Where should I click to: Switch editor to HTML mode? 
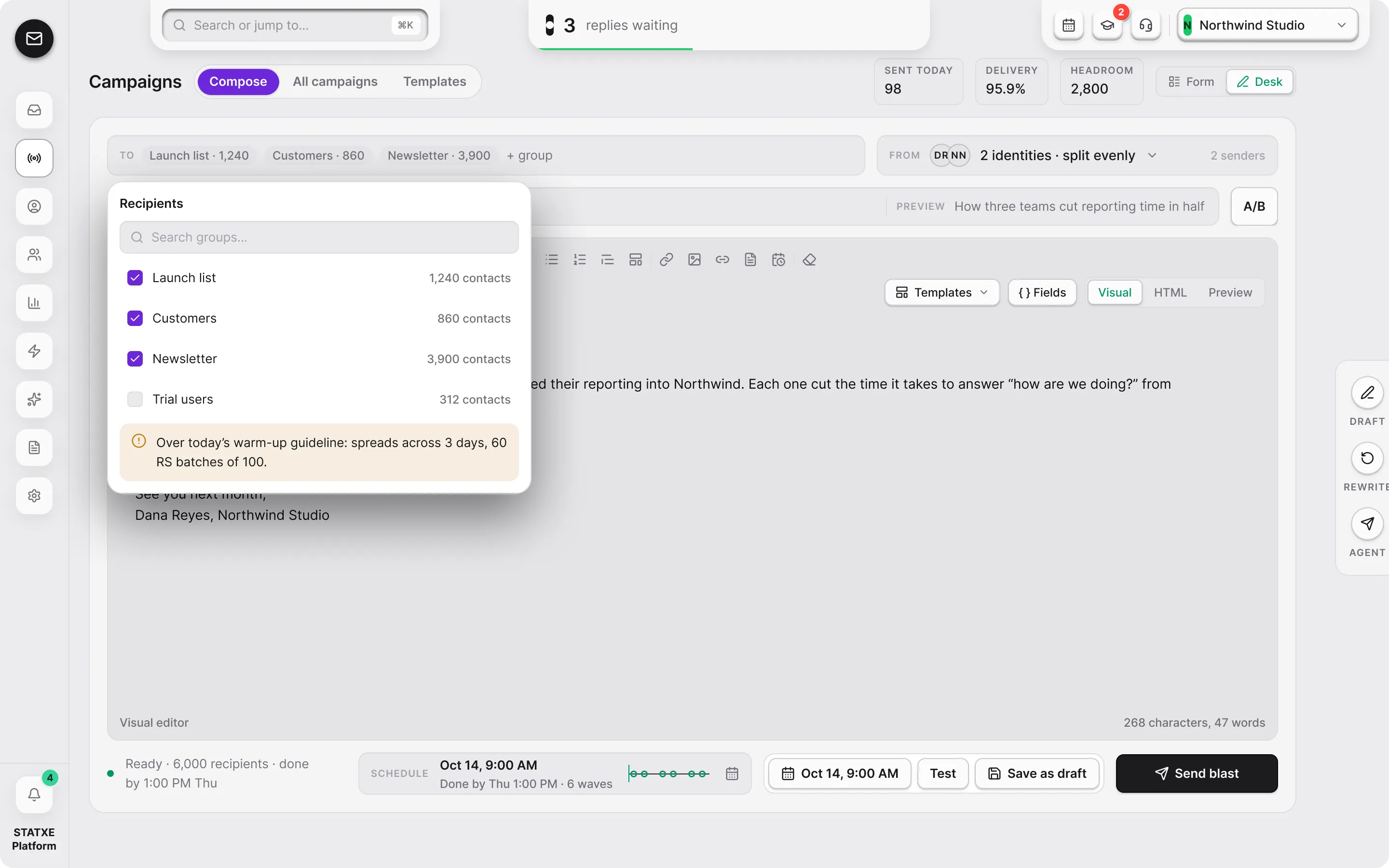click(1170, 292)
